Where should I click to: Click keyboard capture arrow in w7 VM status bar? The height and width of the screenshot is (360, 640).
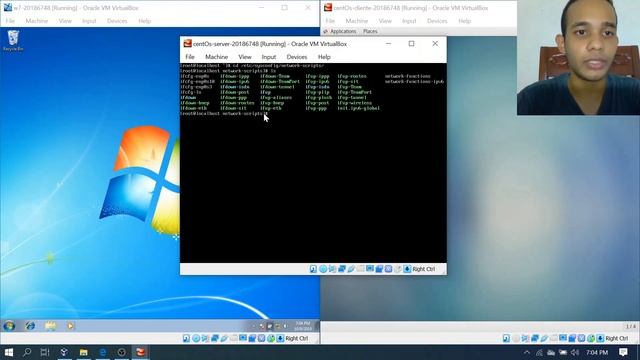click(280, 338)
